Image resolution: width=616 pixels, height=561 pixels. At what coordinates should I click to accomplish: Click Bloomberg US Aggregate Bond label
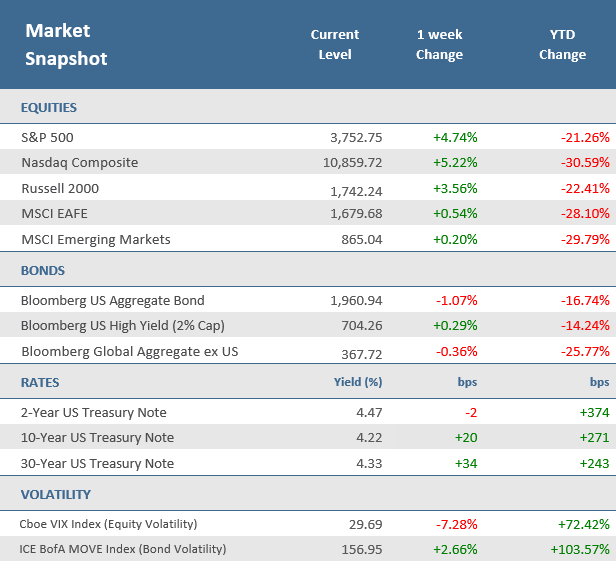(112, 301)
